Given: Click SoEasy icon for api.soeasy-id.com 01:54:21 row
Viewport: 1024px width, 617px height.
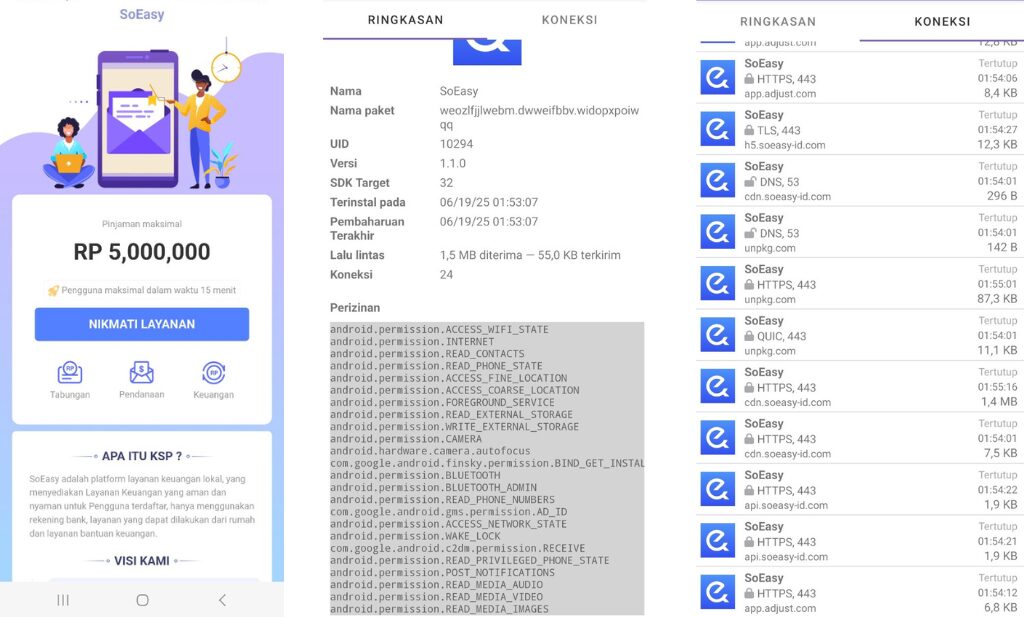Looking at the screenshot, I should coord(718,542).
